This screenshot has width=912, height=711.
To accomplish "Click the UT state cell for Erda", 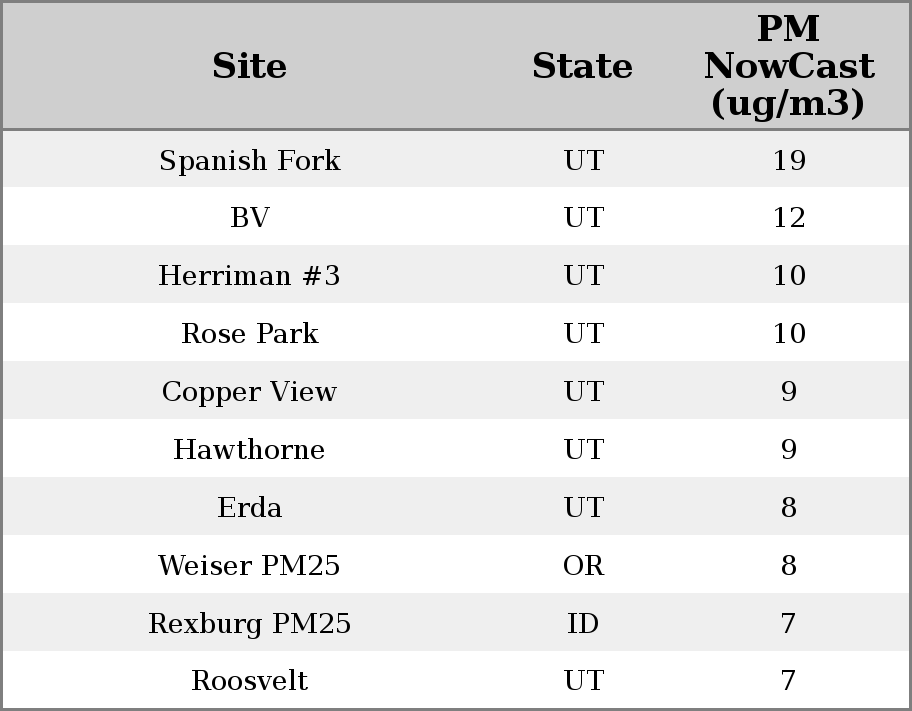I will click(583, 508).
